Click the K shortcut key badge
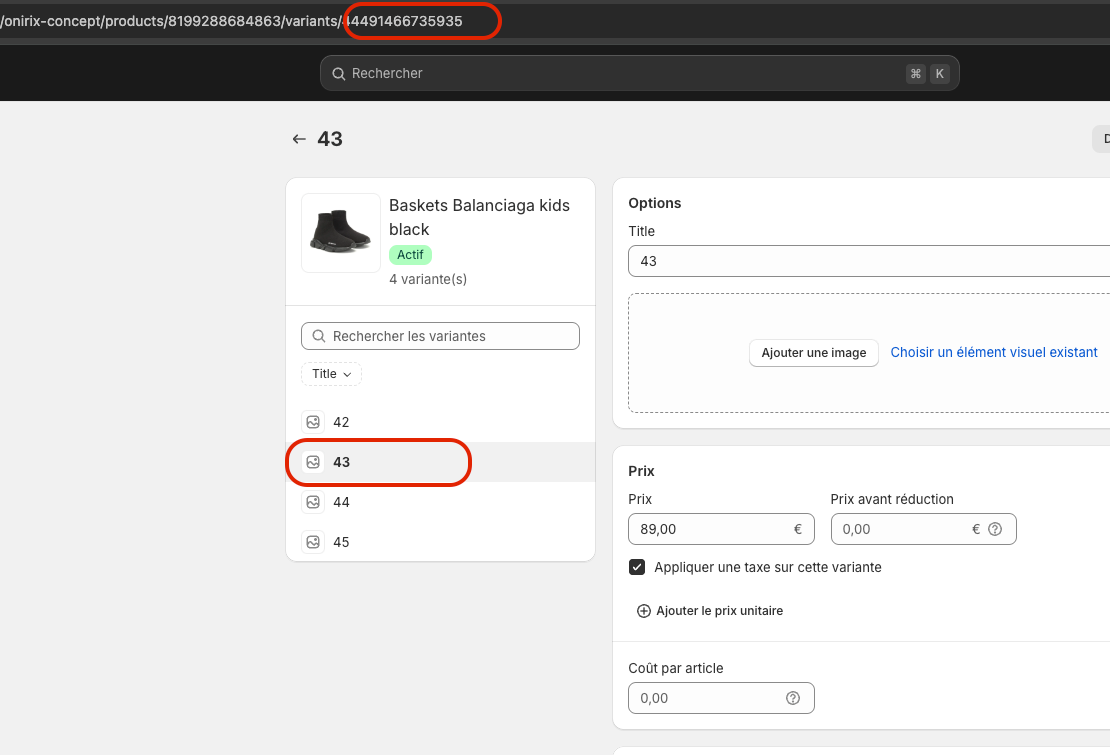This screenshot has width=1110, height=755. coord(939,74)
